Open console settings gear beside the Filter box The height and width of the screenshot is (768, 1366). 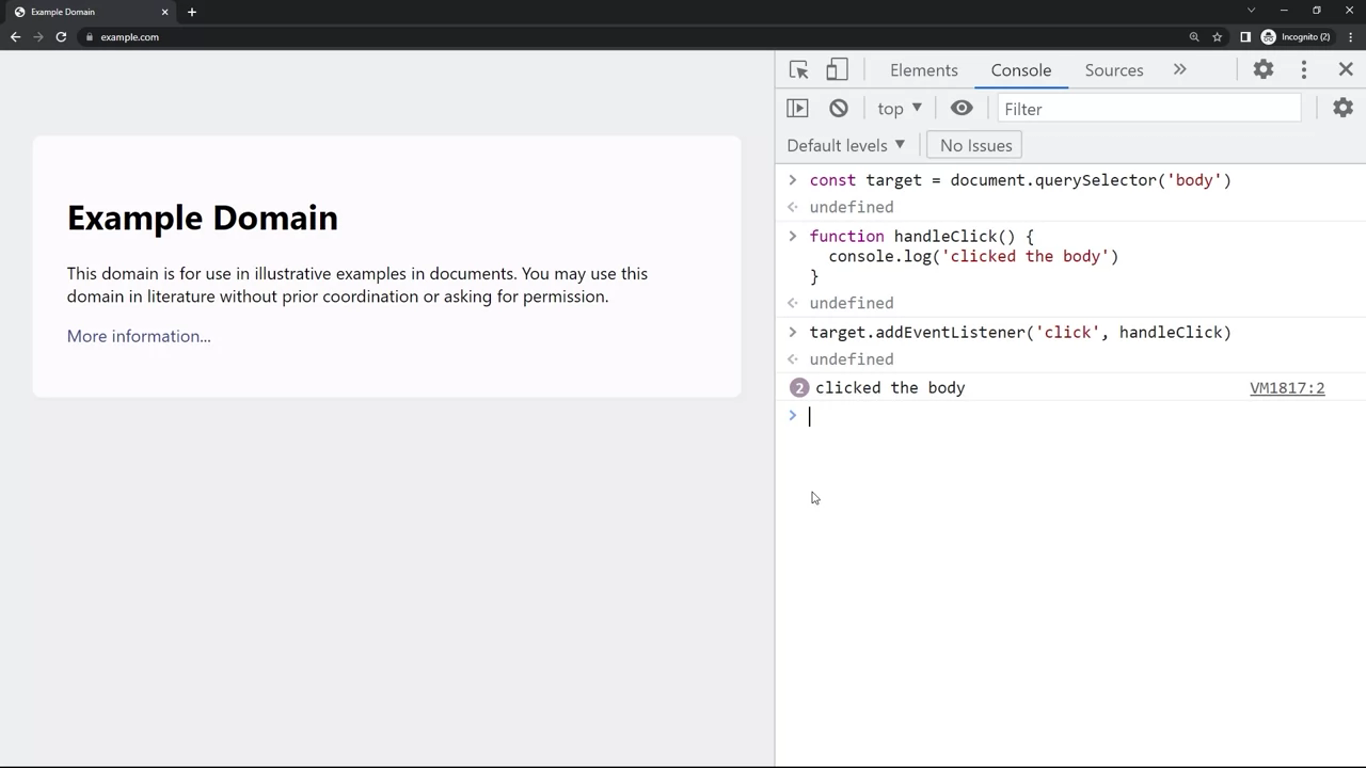tap(1342, 108)
